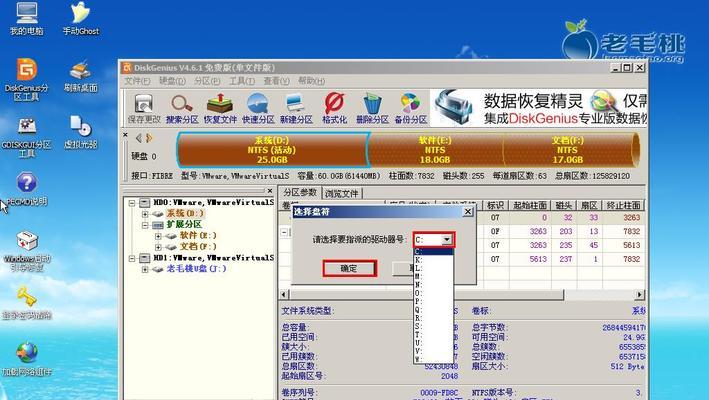The image size is (709, 400).
Task: Select 老毛桃U盘(J:) in the tree
Action: [196, 268]
